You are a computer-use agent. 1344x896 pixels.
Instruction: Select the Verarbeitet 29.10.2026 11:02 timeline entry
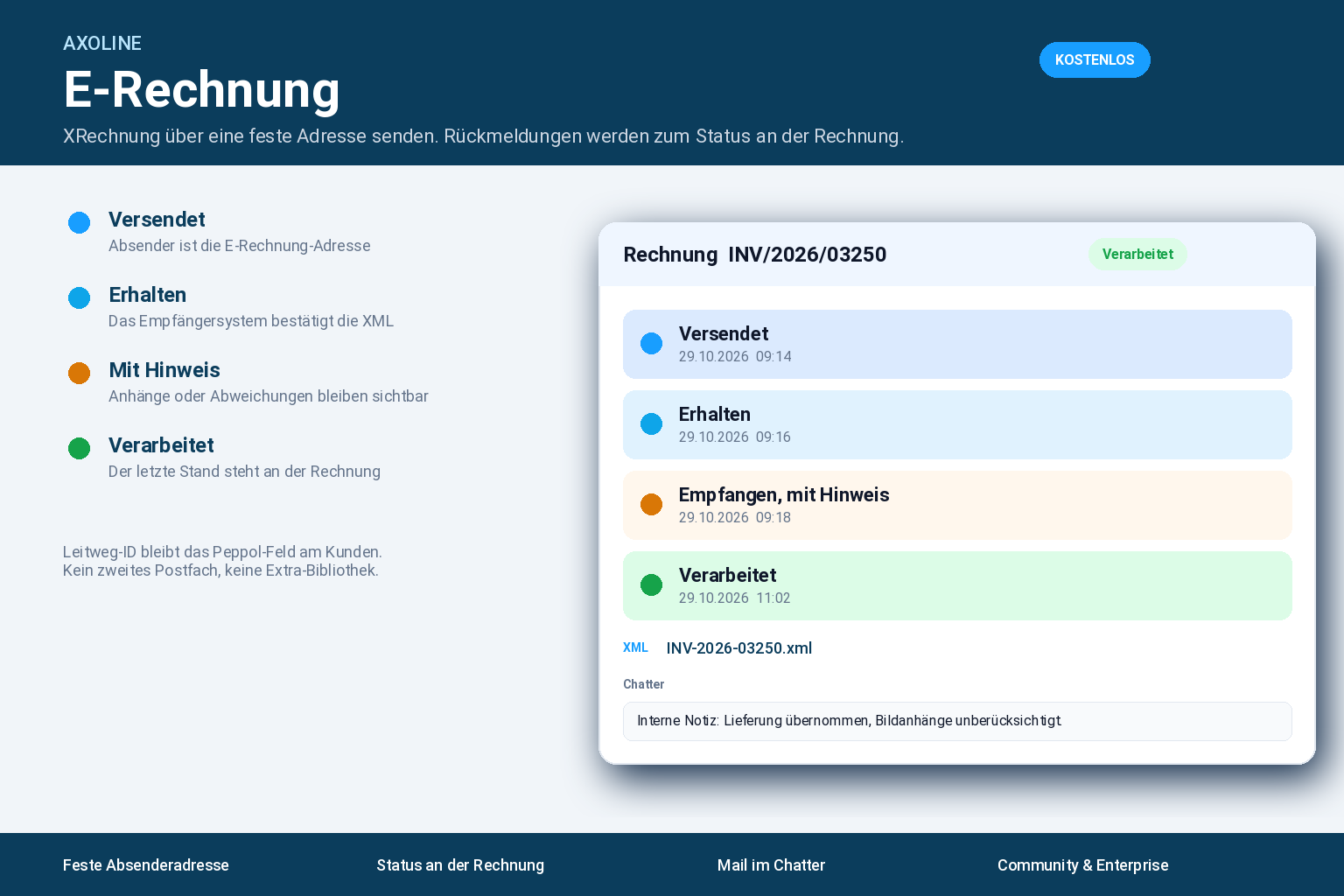(x=957, y=585)
